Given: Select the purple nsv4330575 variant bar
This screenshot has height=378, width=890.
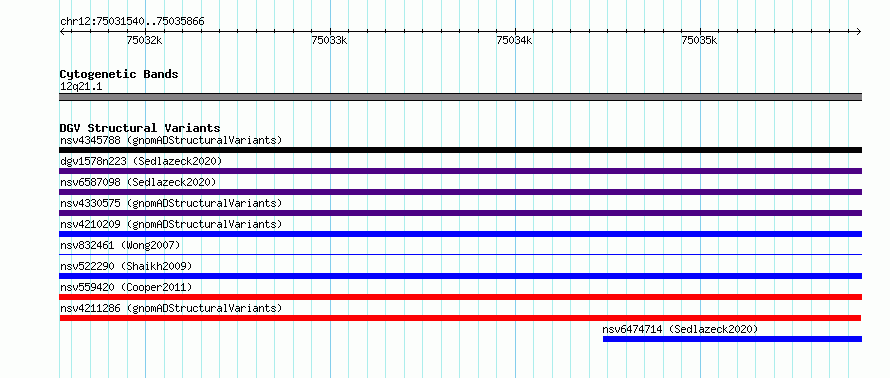Looking at the screenshot, I should [461, 213].
